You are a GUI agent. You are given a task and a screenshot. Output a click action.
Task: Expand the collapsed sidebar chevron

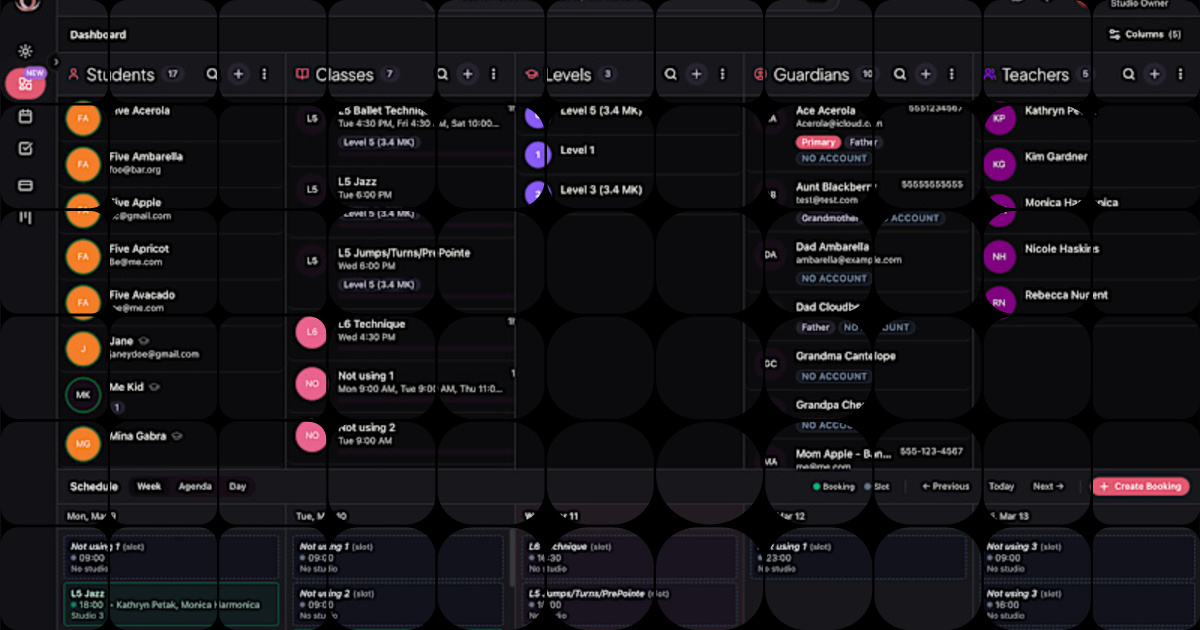pos(56,62)
